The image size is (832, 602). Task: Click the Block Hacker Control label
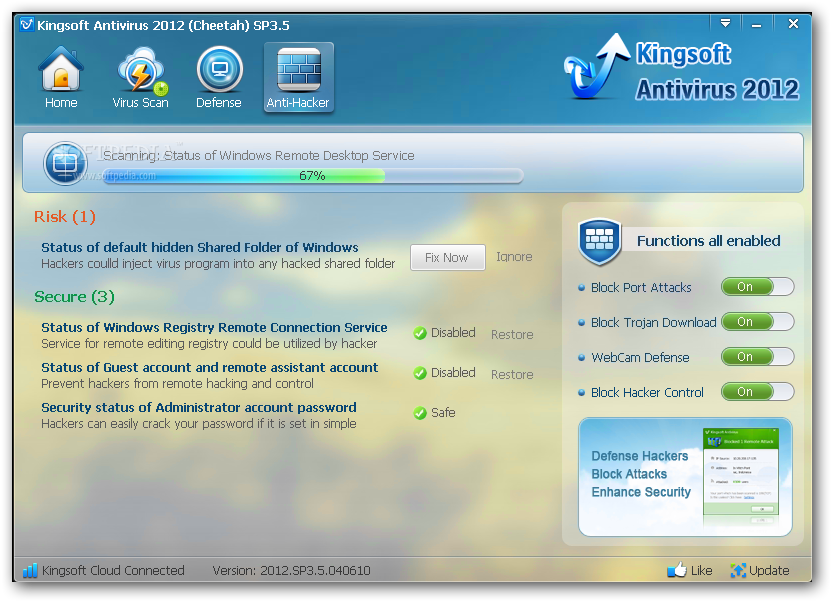point(647,392)
